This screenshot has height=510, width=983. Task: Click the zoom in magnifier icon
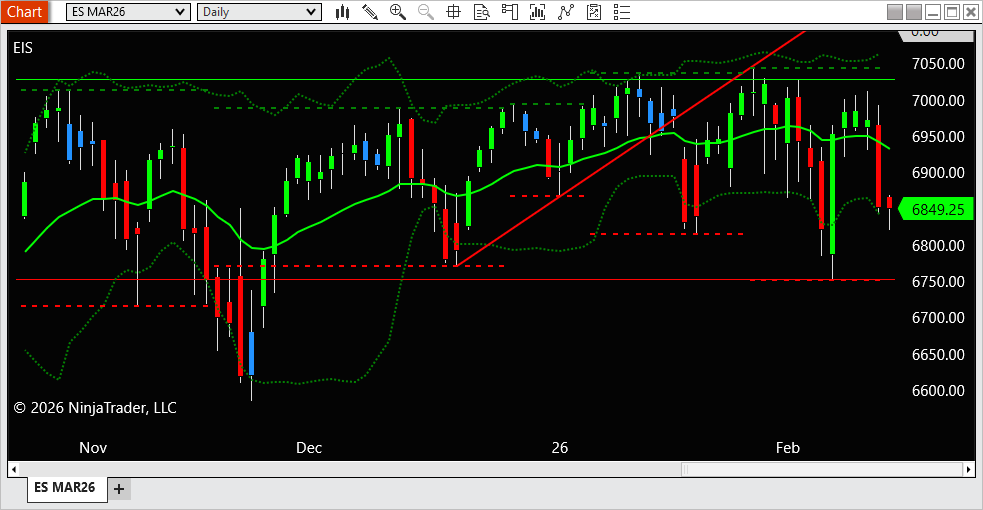(x=397, y=12)
